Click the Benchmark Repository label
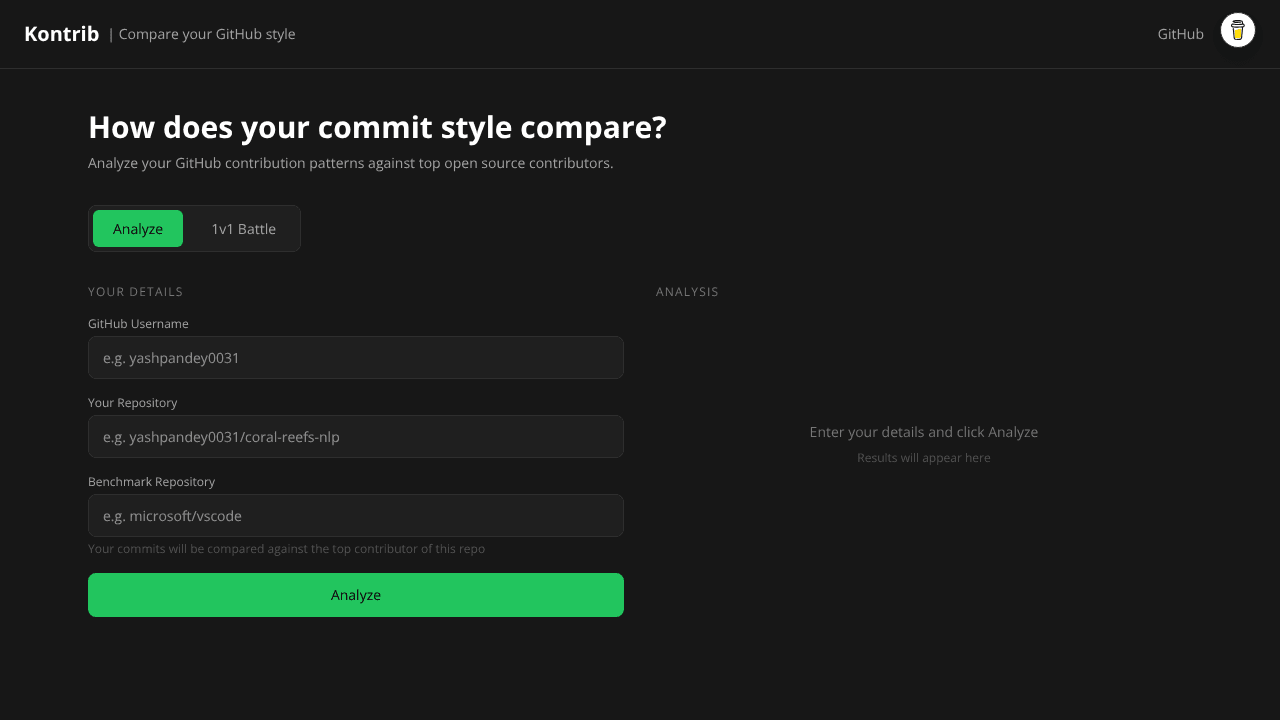Viewport: 1280px width, 720px height. (x=151, y=482)
